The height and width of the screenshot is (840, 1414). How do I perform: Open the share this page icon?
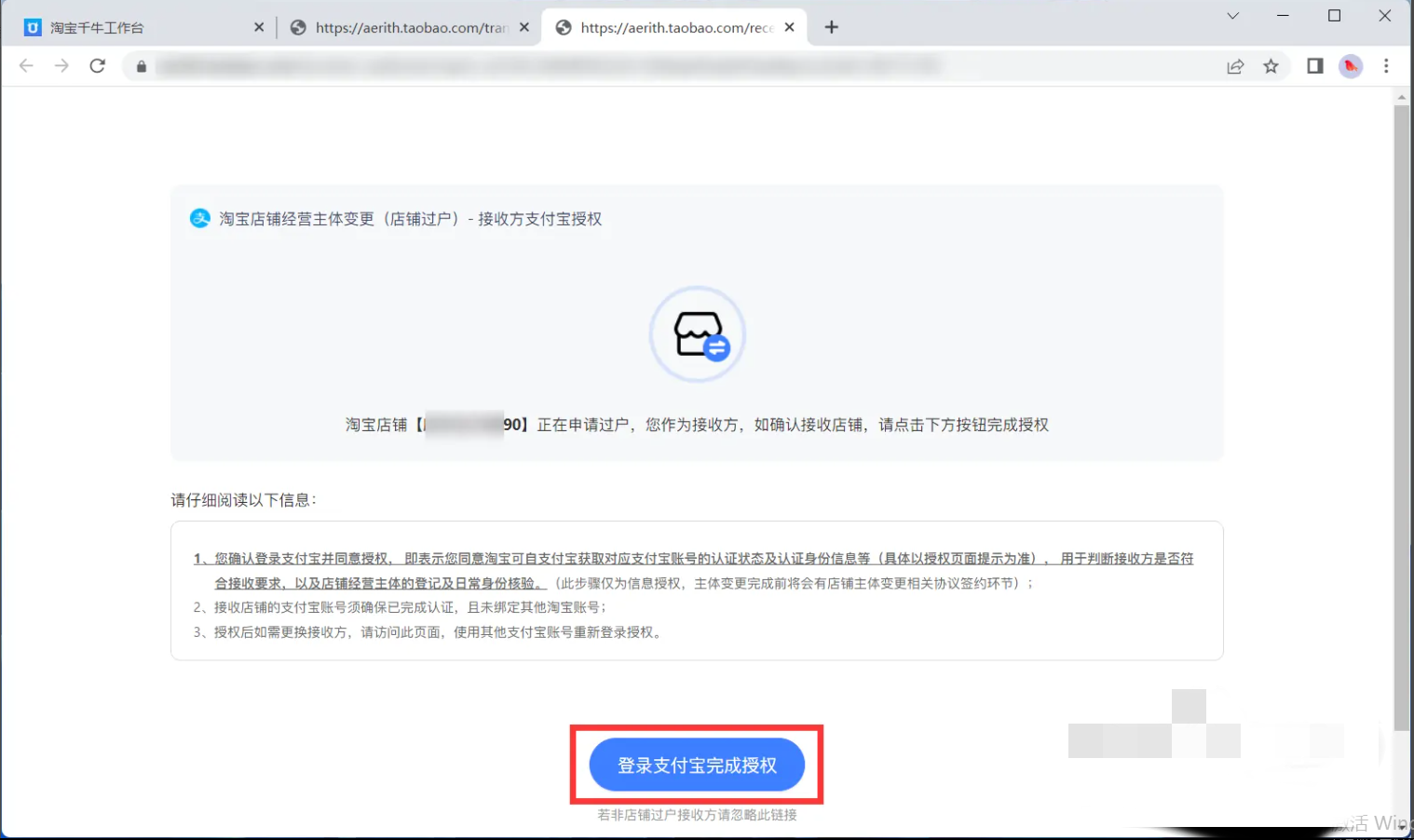pos(1235,66)
